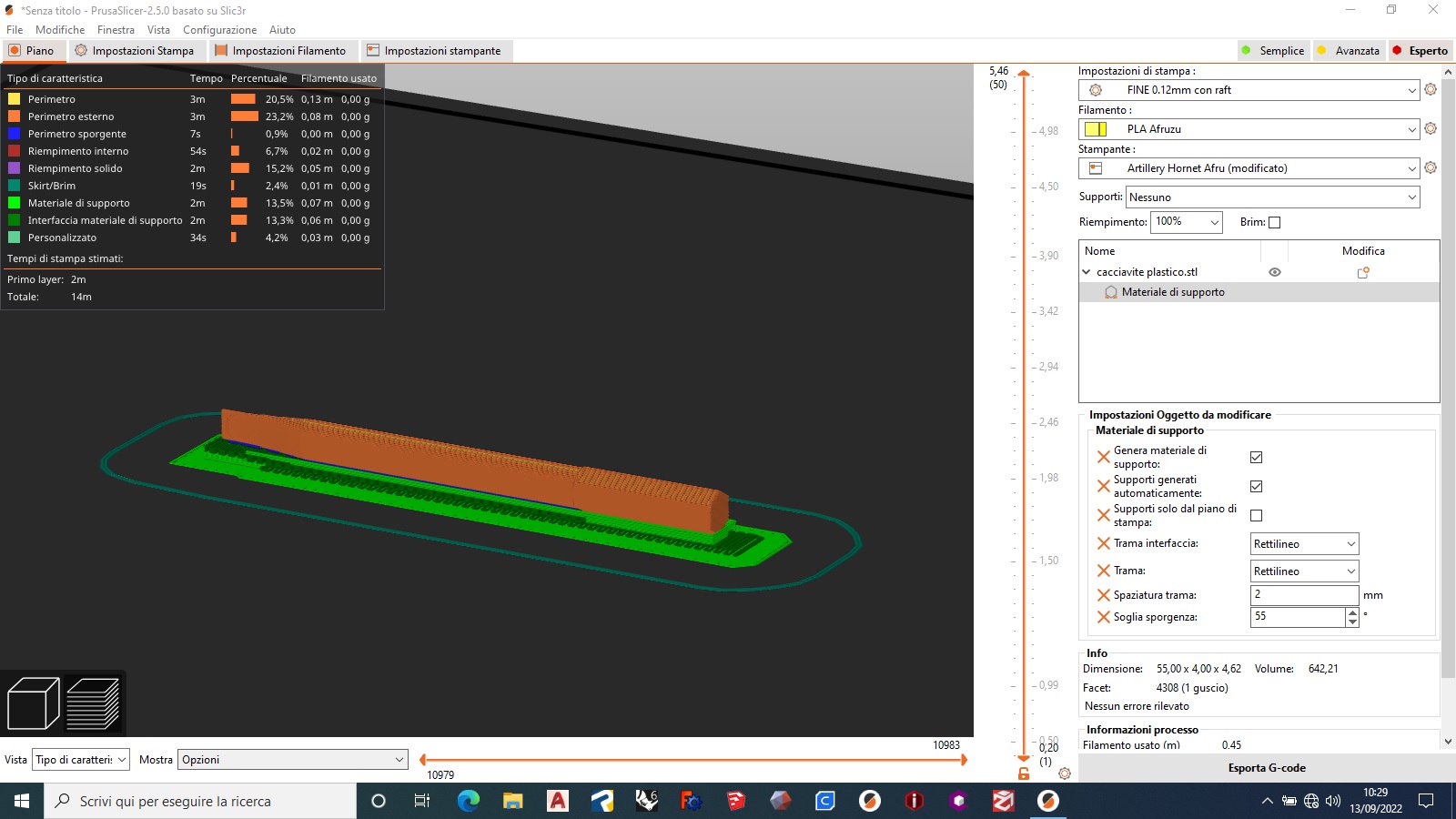This screenshot has width=1456, height=819.
Task: Click the vertical slider upper thumb arrow
Action: pos(1024,73)
